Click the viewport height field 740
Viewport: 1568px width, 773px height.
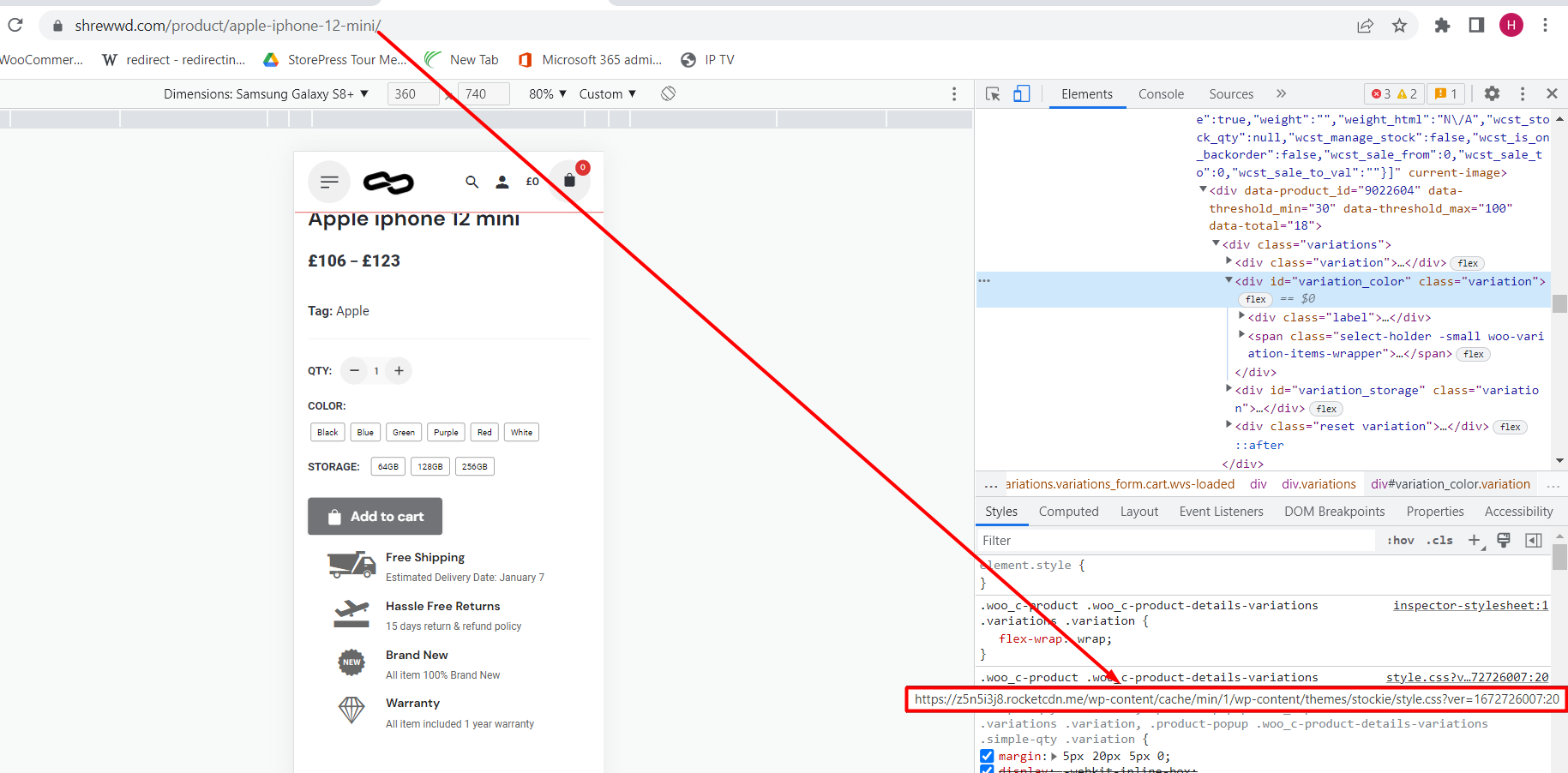[484, 93]
